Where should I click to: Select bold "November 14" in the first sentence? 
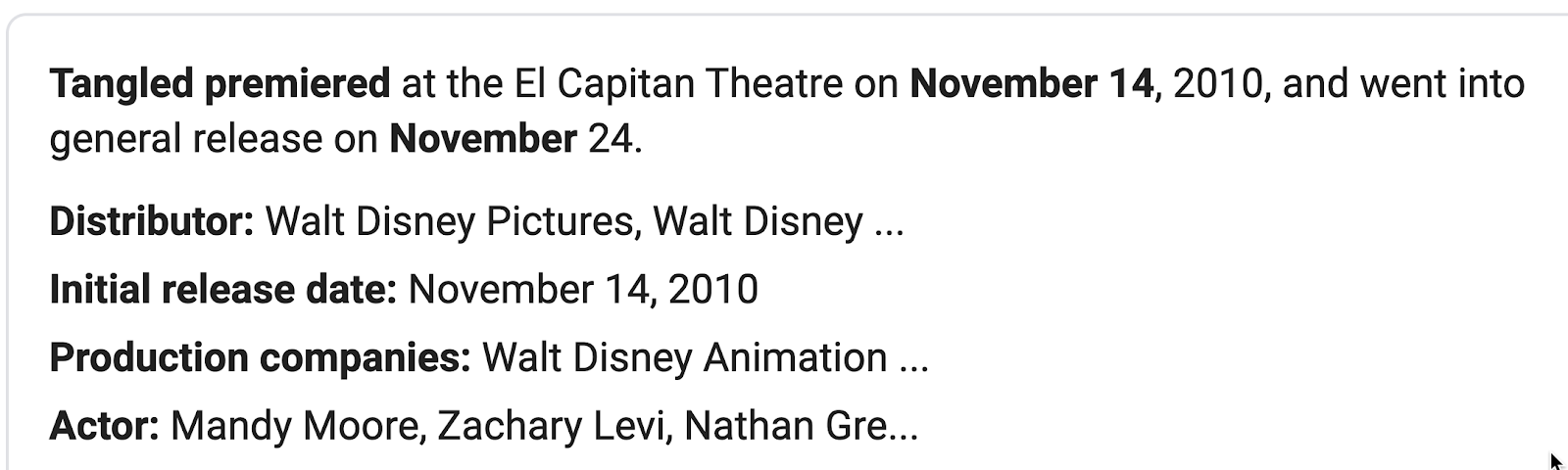(x=1031, y=84)
